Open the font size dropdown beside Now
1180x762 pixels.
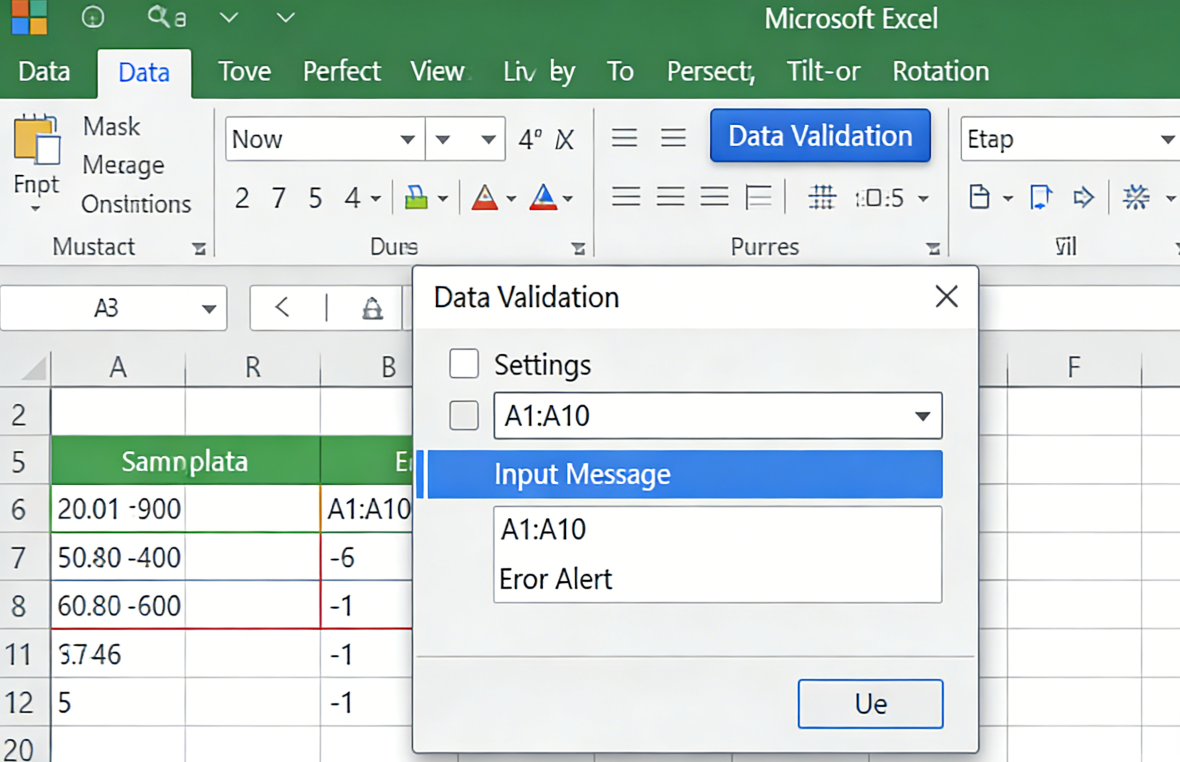[x=443, y=139]
